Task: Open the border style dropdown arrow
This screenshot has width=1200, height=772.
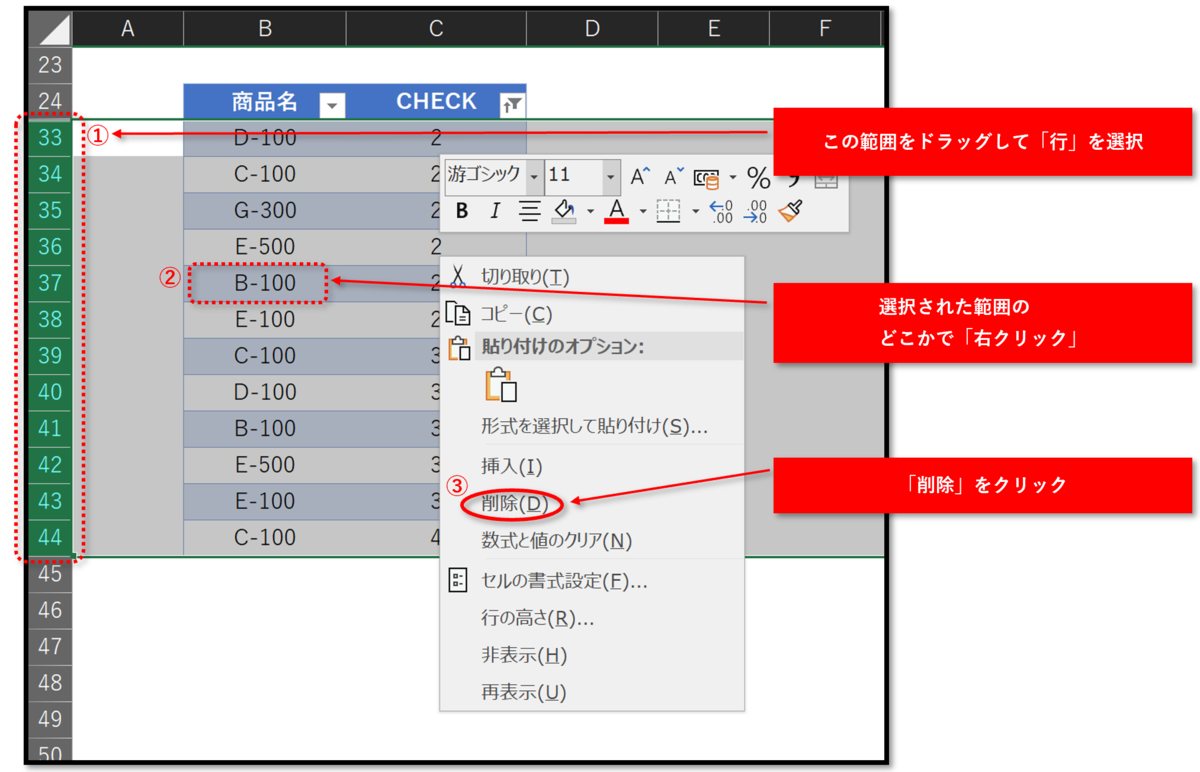Action: 695,211
